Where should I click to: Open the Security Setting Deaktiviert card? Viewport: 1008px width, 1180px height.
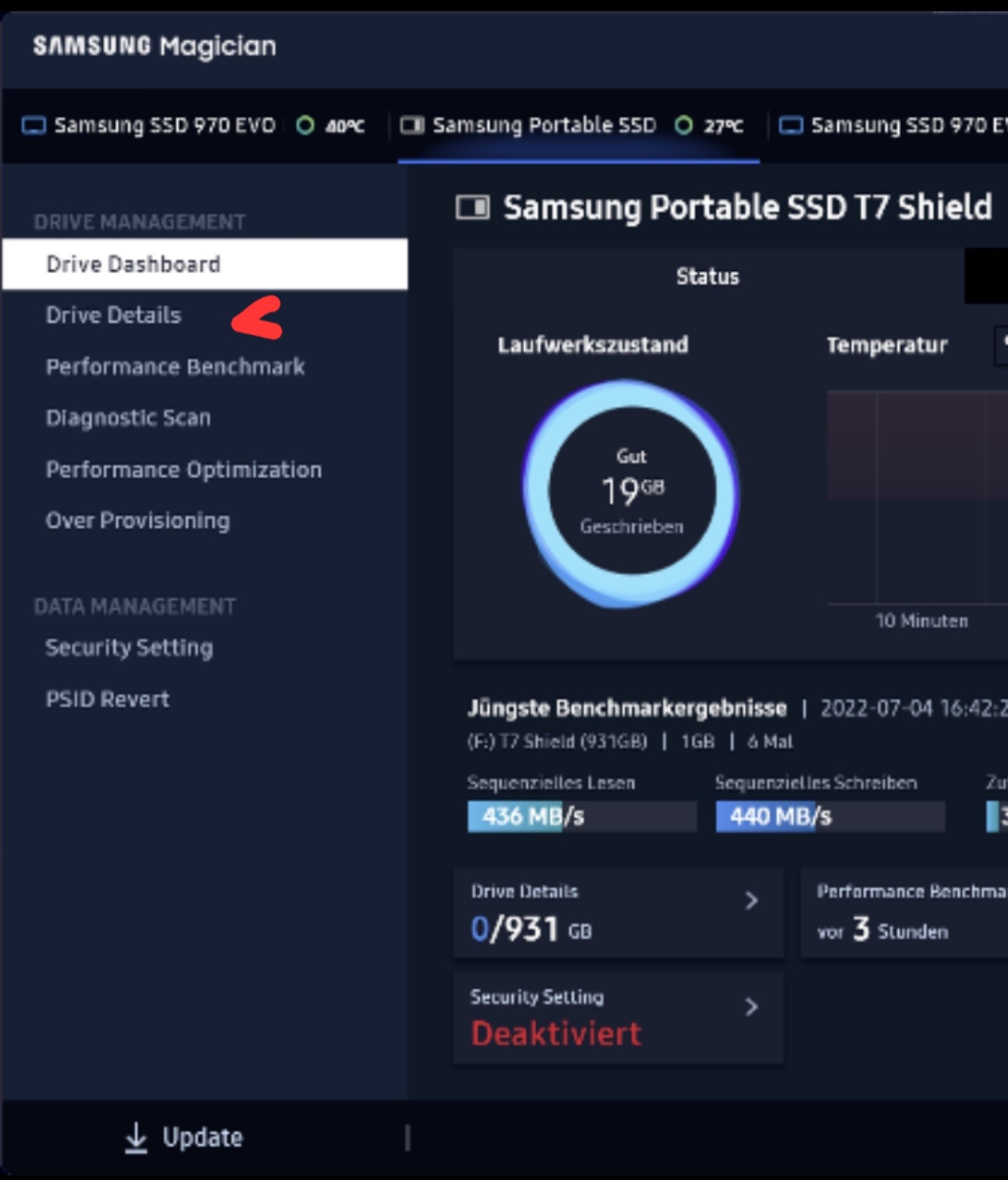pos(618,1018)
